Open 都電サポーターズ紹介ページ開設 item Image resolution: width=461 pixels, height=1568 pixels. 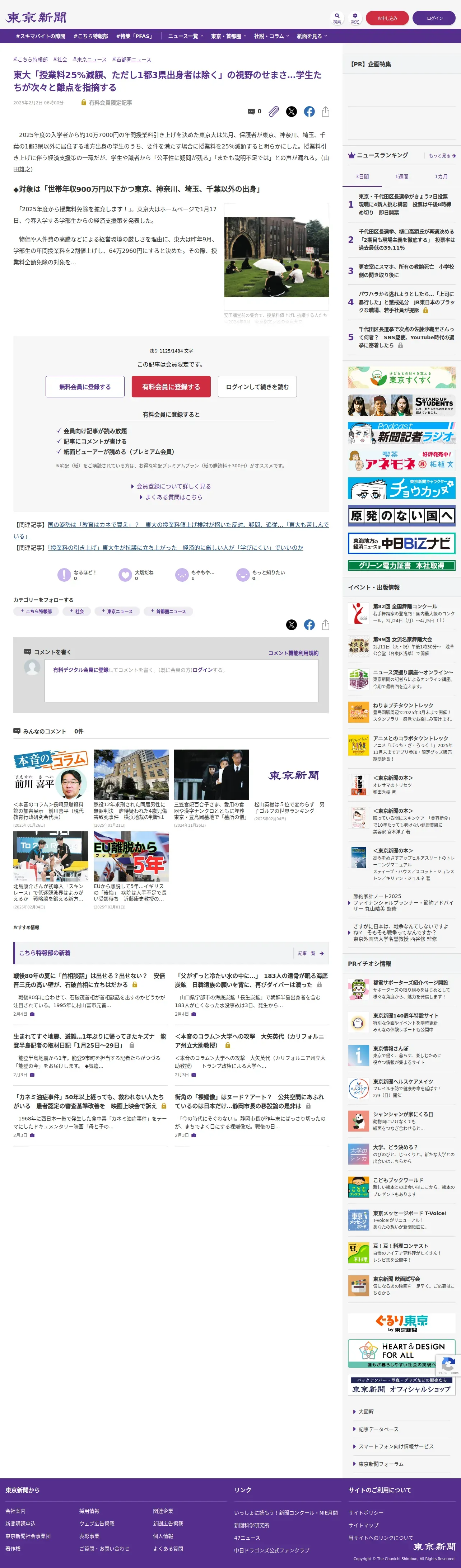tap(402, 989)
